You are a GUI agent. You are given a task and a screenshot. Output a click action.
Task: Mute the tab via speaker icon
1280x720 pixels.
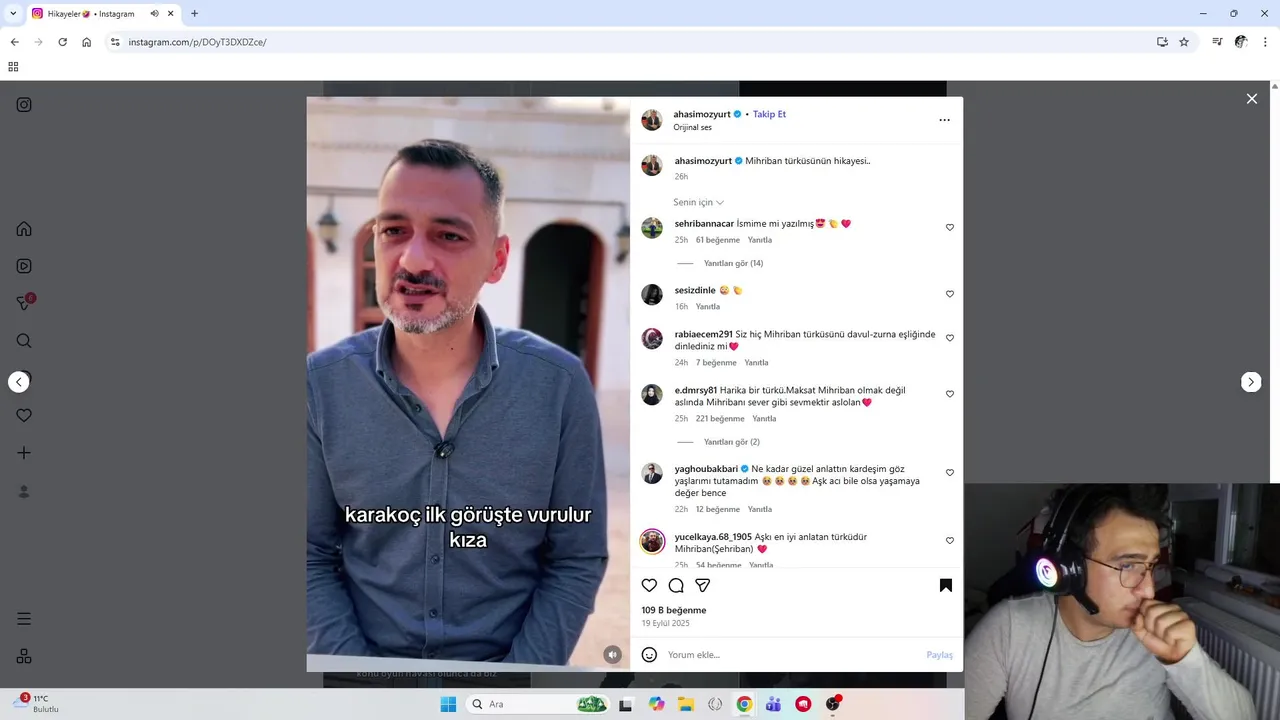coord(155,14)
